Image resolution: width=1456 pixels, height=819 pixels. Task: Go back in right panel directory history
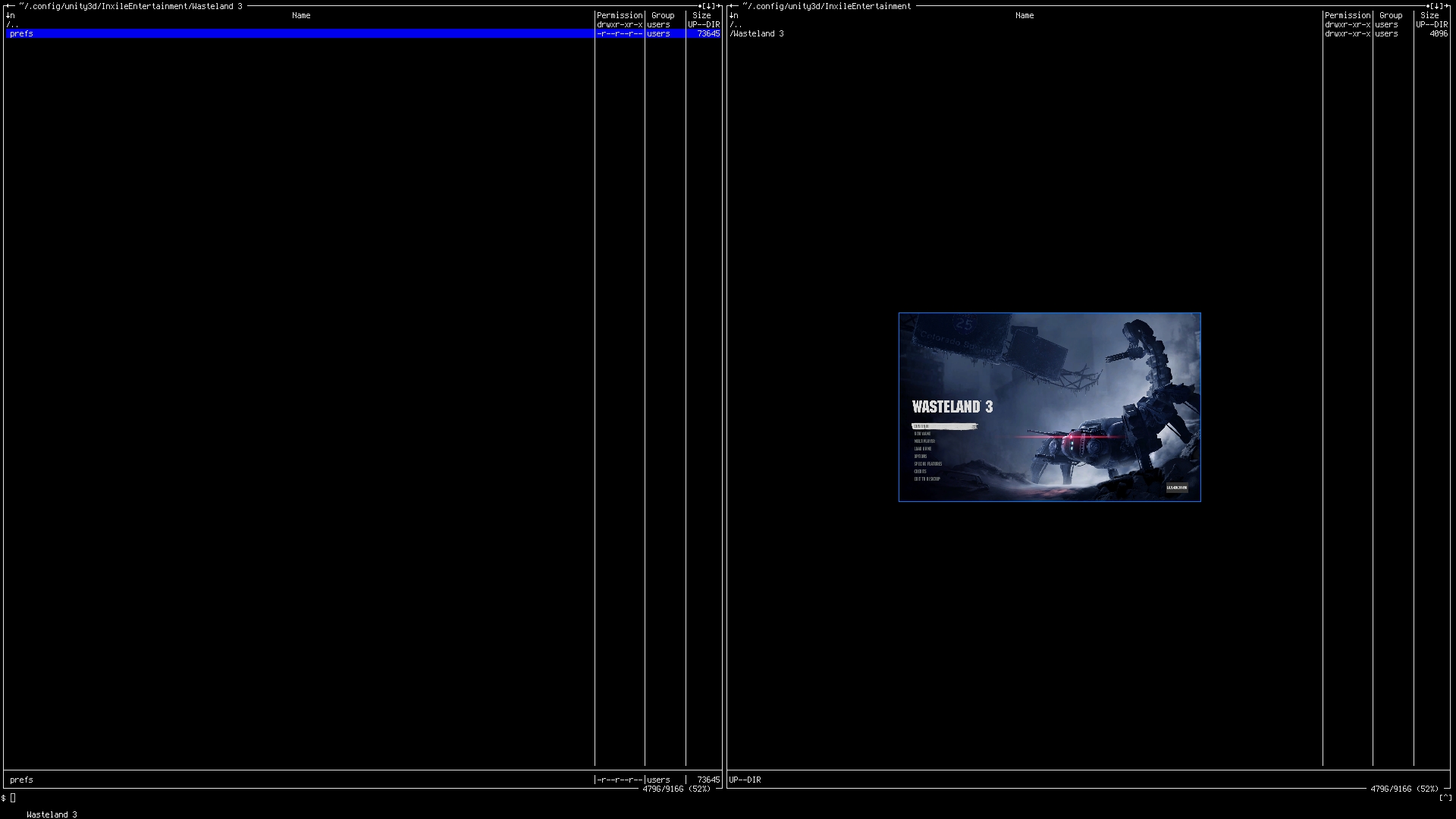732,6
